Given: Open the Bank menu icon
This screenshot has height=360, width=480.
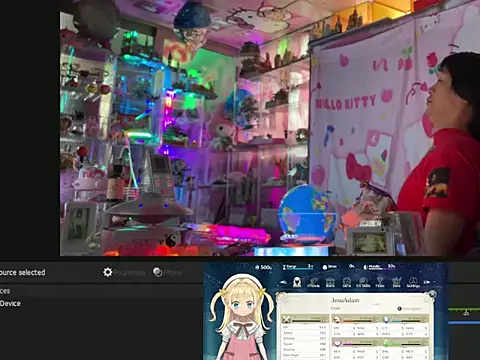Looking at the screenshot, I should coord(330,282).
